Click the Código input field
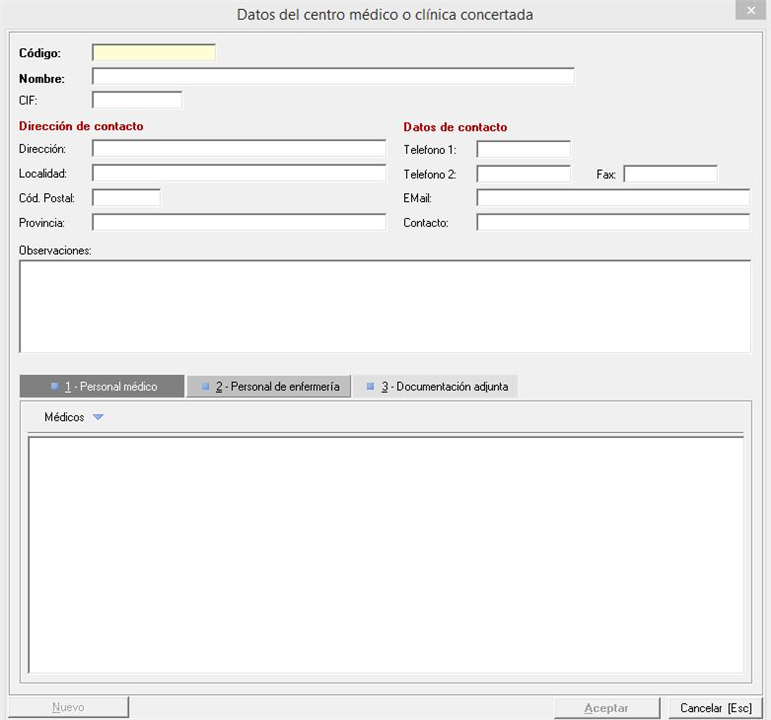The height and width of the screenshot is (720, 771). (x=153, y=53)
